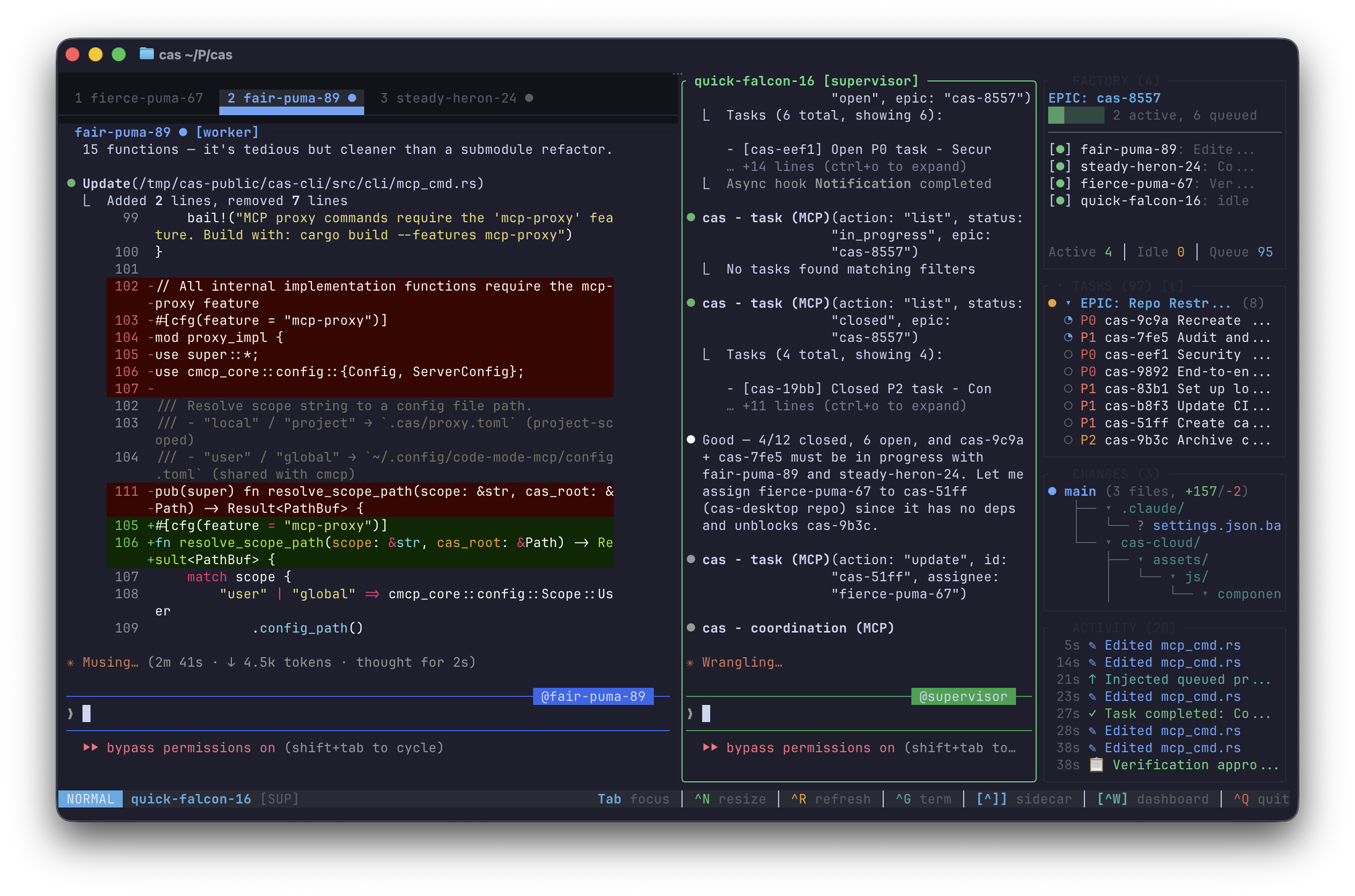Open the sidecar from the status bar

[x=1024, y=799]
